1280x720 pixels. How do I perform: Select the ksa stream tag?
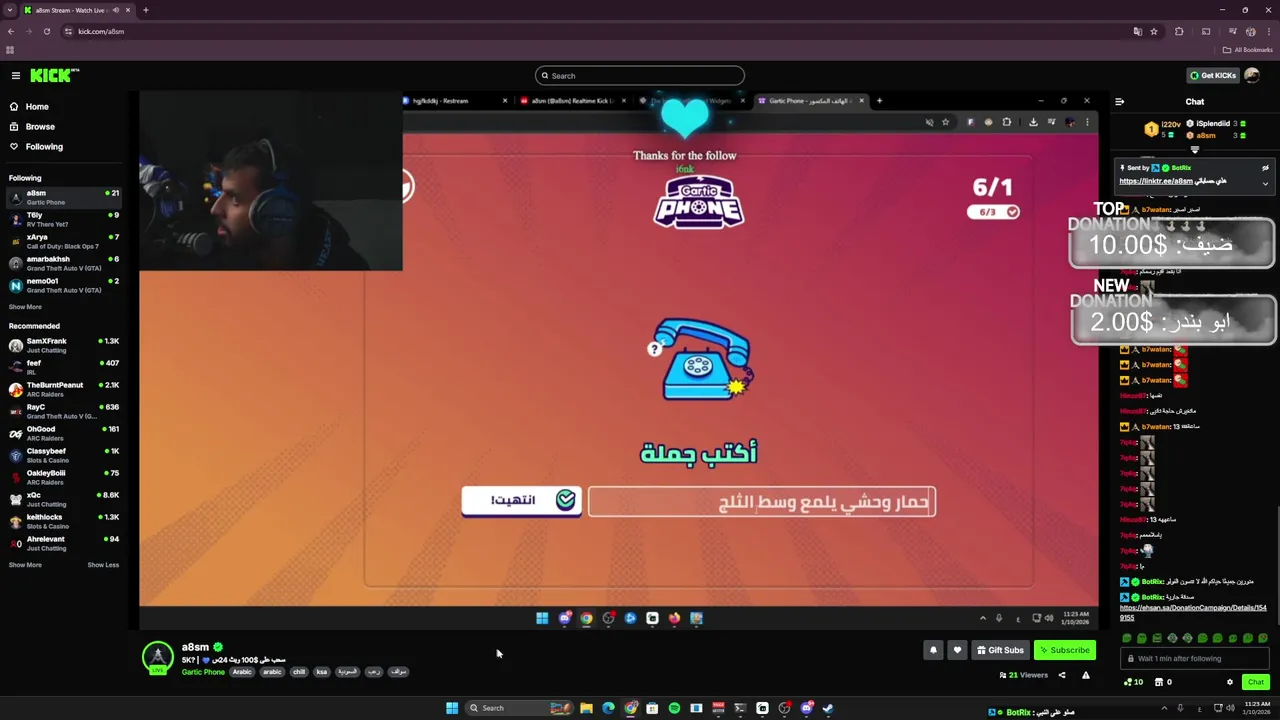(x=322, y=672)
